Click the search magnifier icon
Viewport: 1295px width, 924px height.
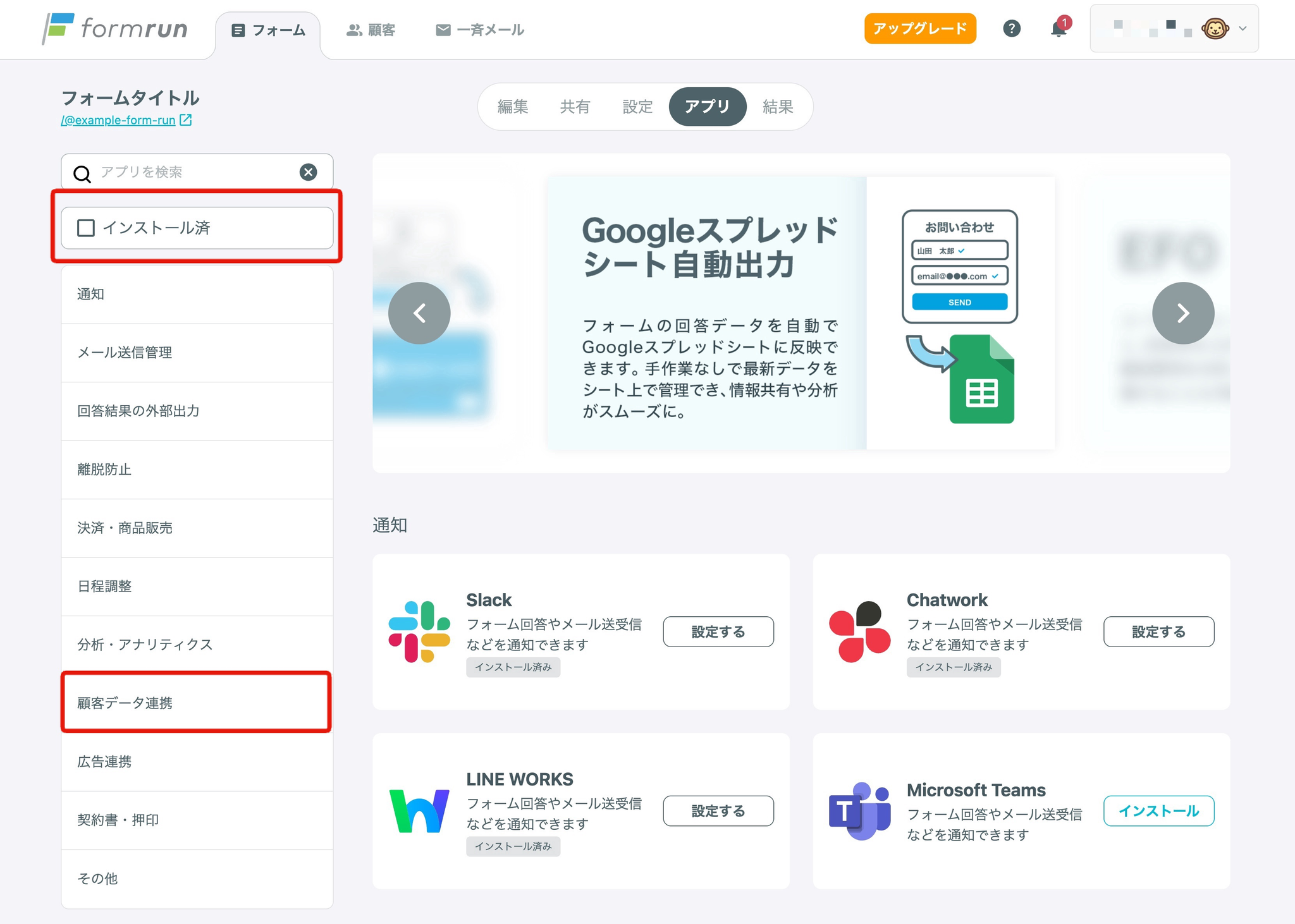tap(82, 173)
